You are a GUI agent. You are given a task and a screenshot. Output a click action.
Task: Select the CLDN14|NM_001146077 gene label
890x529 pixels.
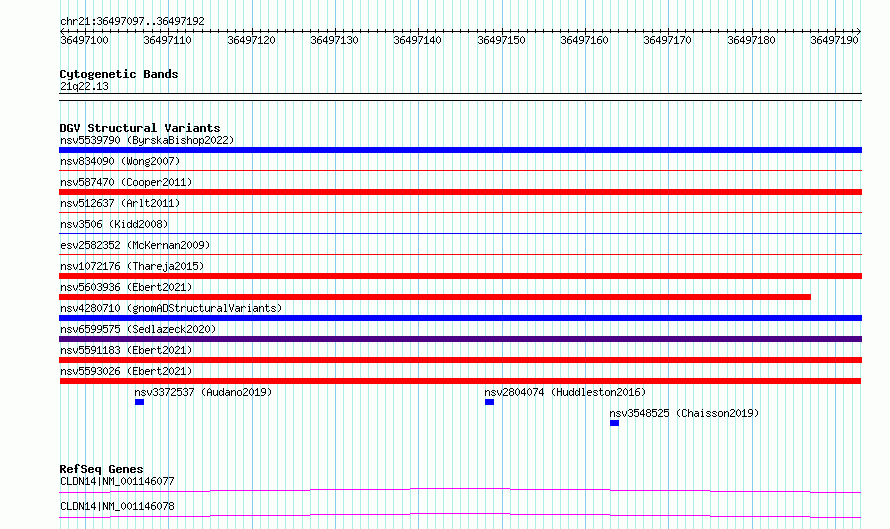pos(117,481)
